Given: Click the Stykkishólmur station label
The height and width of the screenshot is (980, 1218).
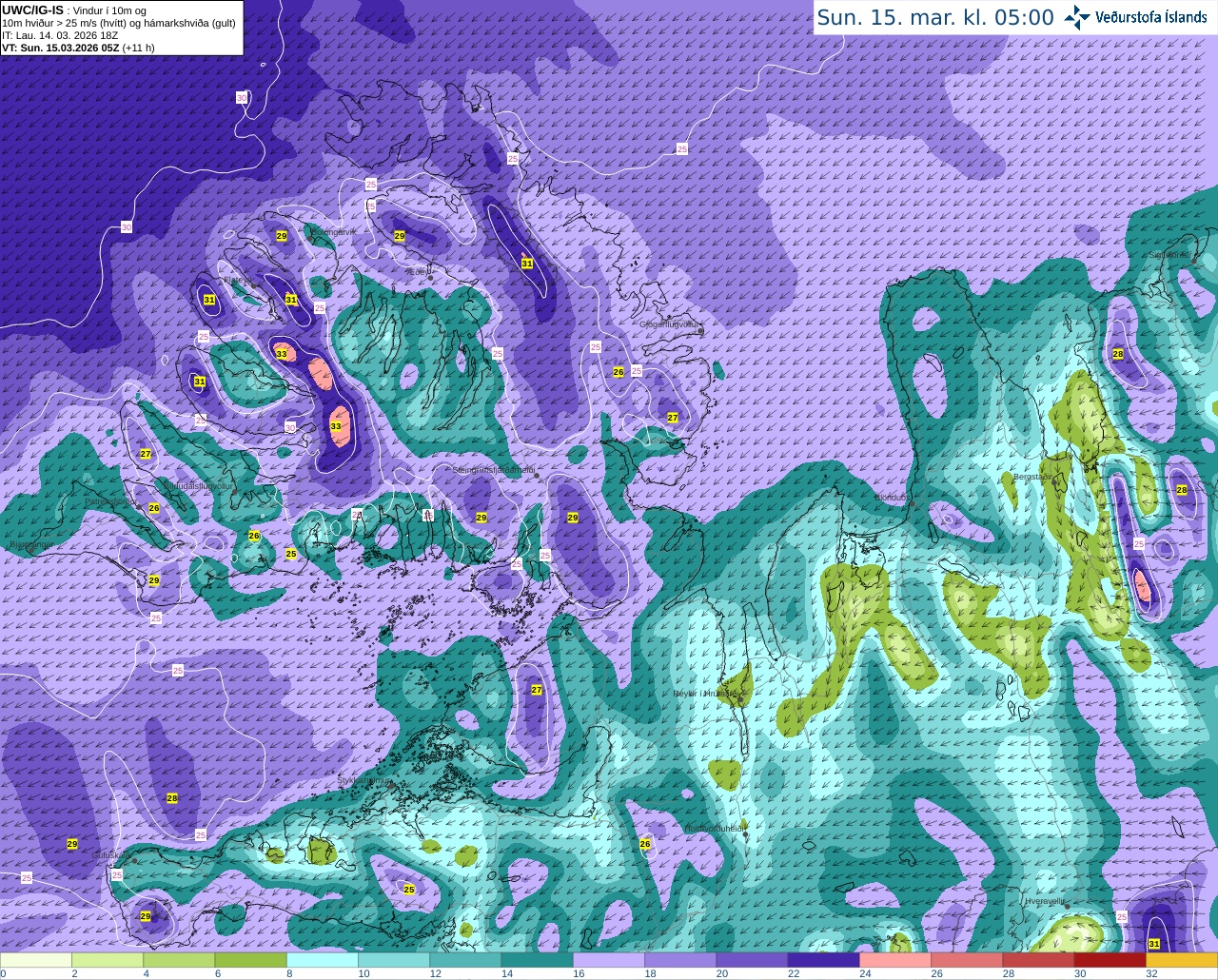Looking at the screenshot, I should pos(363,780).
